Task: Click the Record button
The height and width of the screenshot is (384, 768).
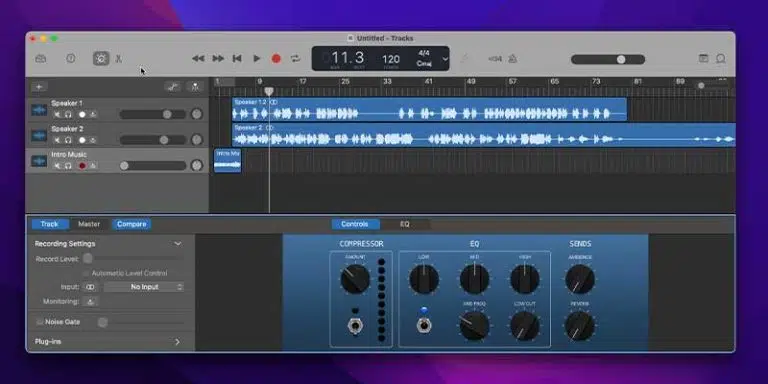Action: (276, 59)
